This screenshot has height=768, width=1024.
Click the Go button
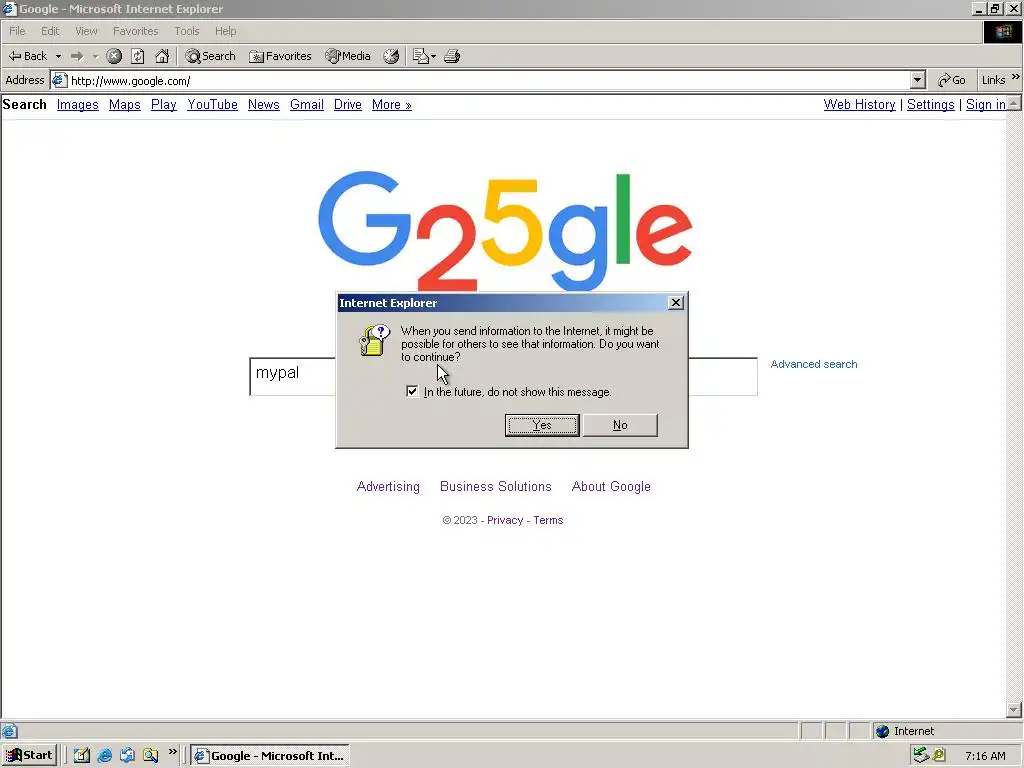tap(952, 80)
